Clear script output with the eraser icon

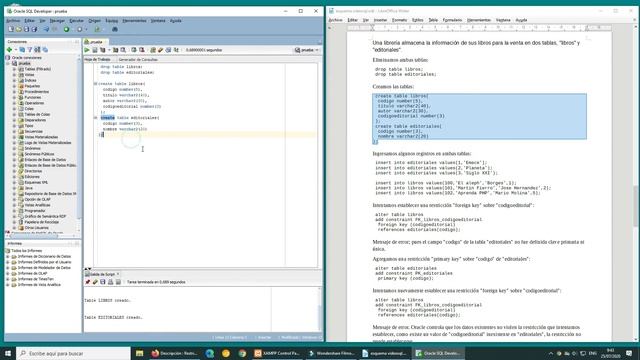click(x=95, y=282)
